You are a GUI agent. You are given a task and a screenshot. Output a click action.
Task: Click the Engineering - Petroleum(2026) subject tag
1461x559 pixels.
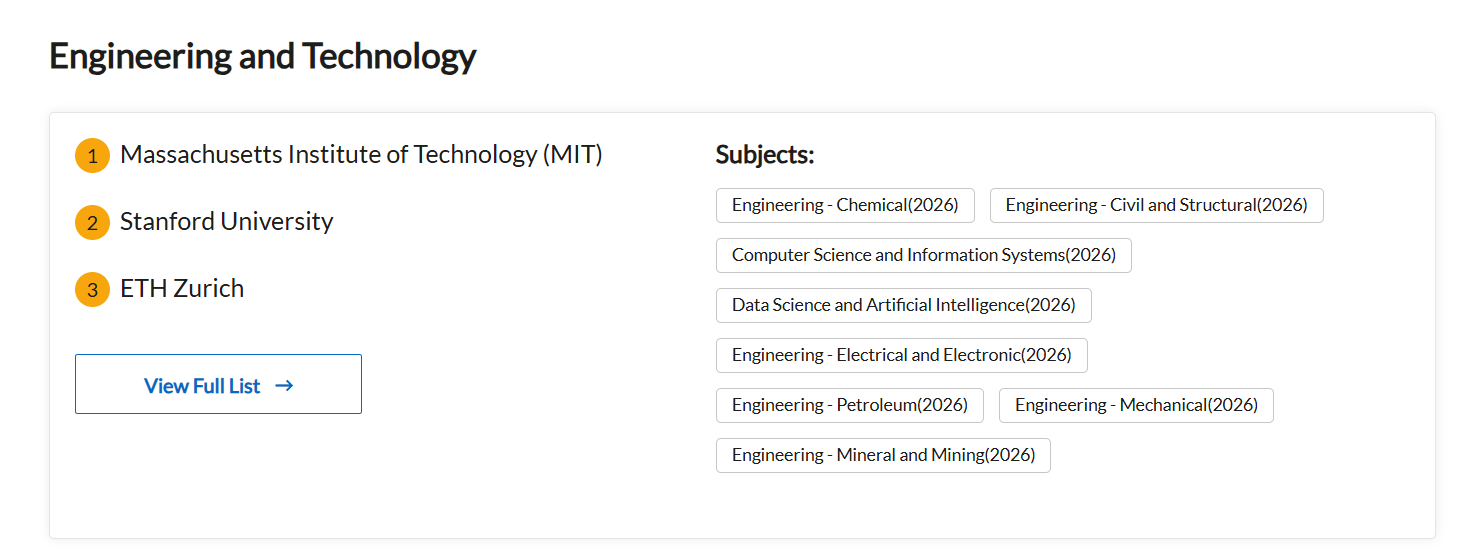[849, 405]
